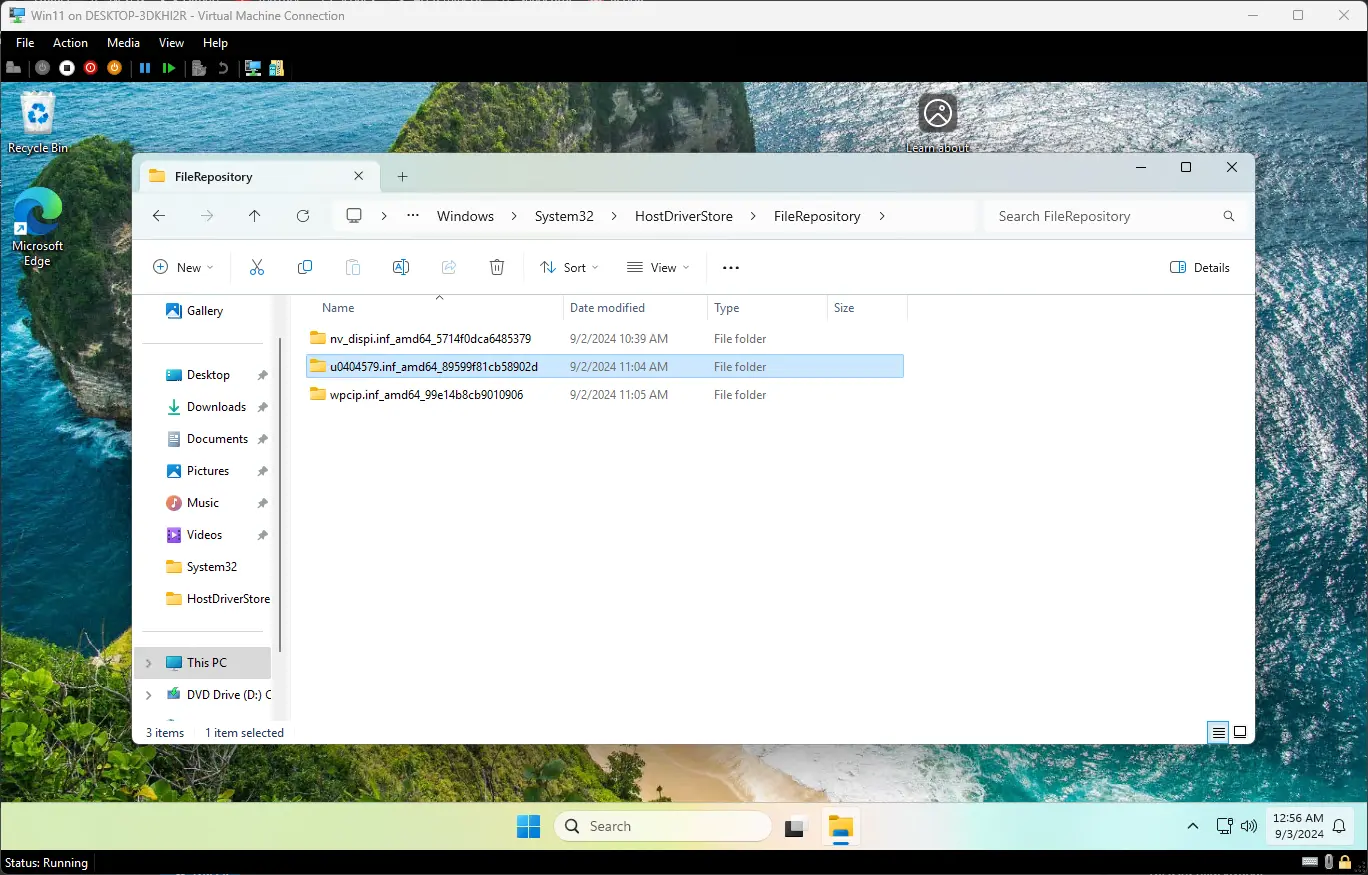Click the white Turn Off (stop) VM icon
Screen dimensions: 1368x875
[x=67, y=68]
